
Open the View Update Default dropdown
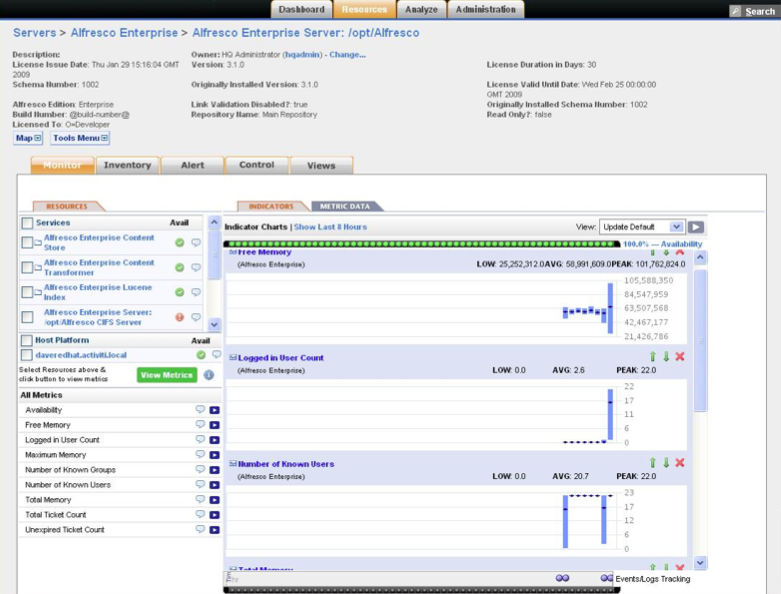click(x=642, y=227)
